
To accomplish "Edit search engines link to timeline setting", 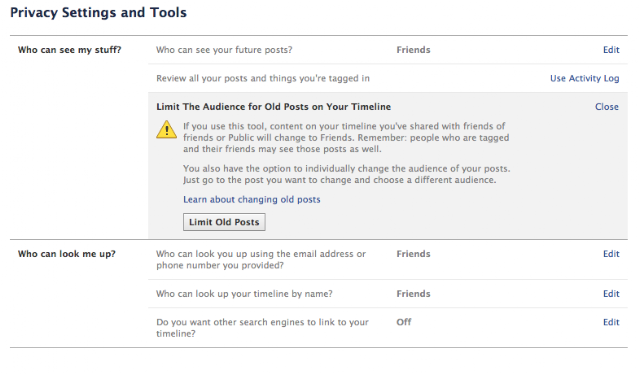I will tap(611, 322).
